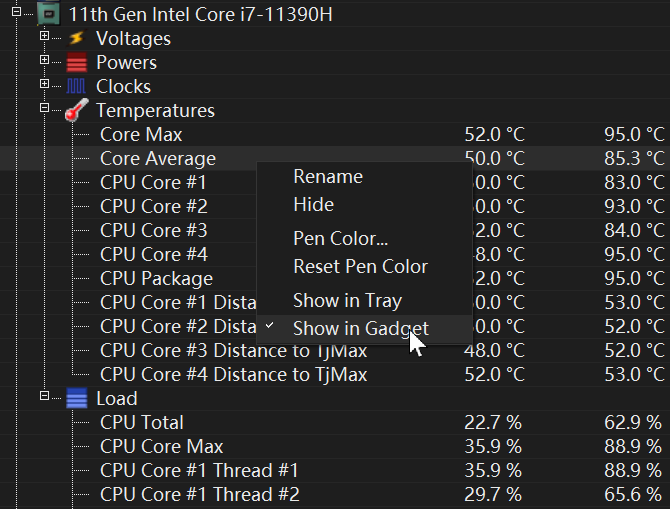Click CPU Core #2 max value 93.0 °C
This screenshot has width=670, height=509.
coord(634,206)
